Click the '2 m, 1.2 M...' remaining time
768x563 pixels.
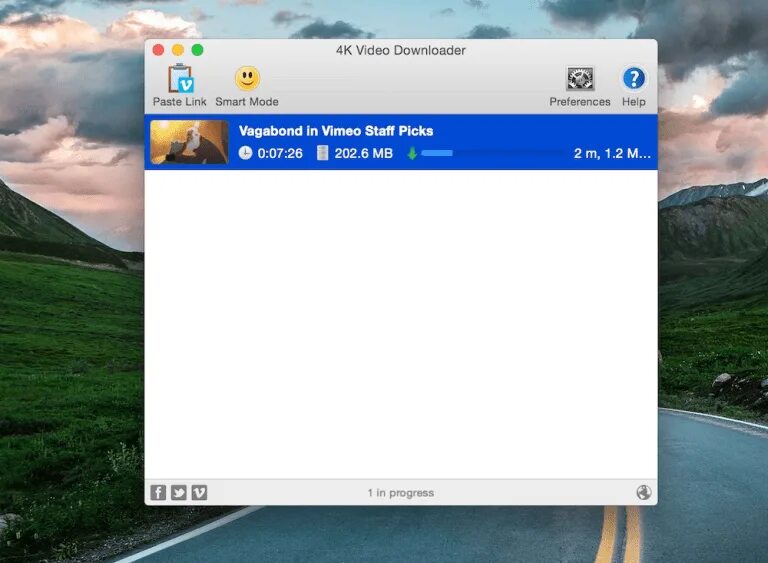pyautogui.click(x=612, y=153)
